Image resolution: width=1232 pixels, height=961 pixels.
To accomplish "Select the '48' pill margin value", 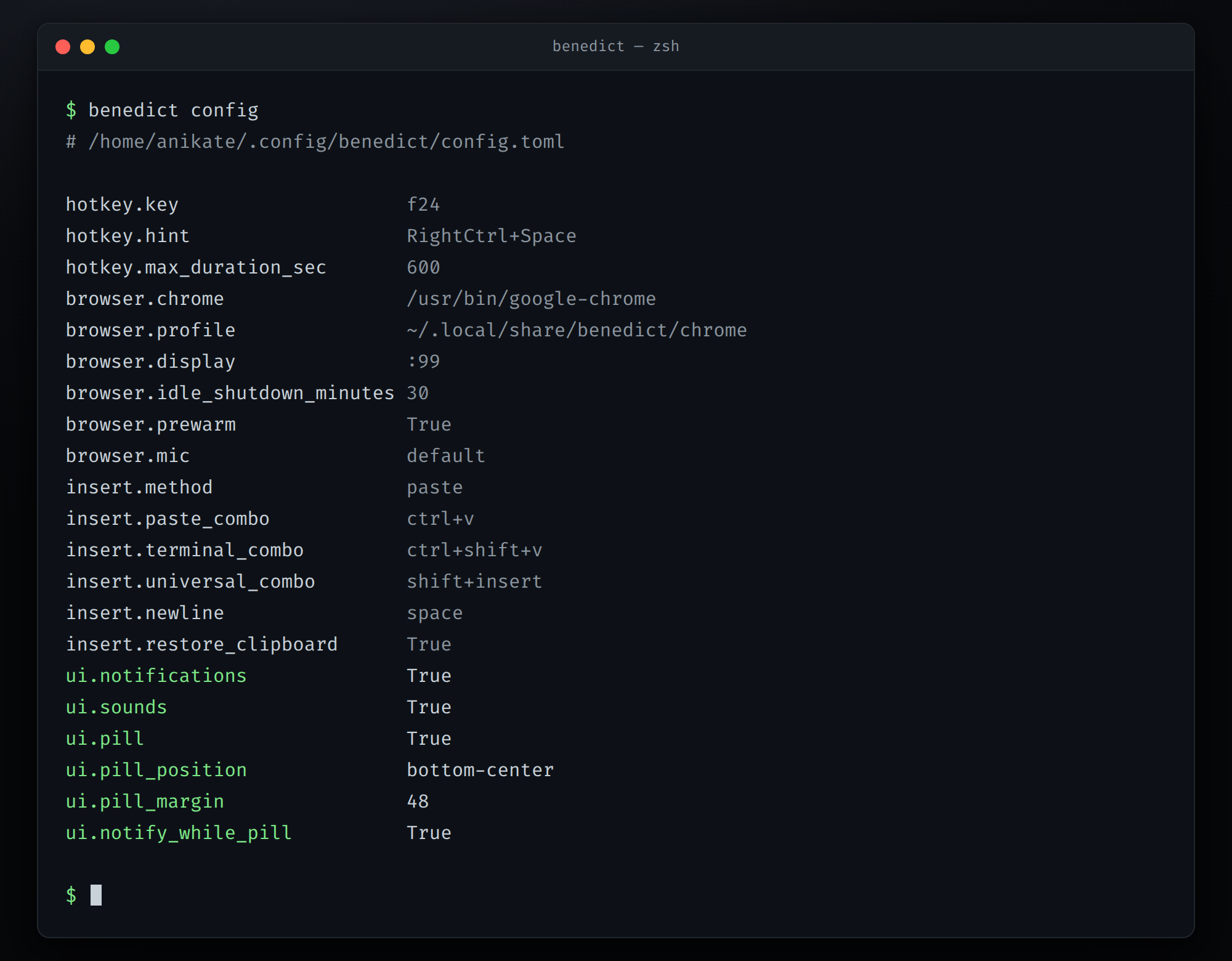I will click(418, 801).
